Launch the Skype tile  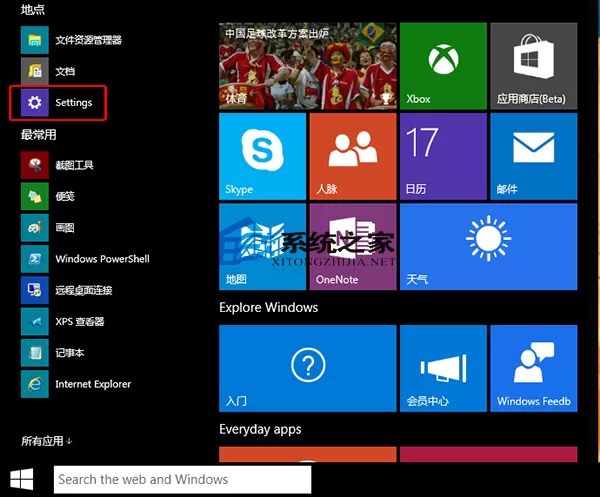coord(262,156)
